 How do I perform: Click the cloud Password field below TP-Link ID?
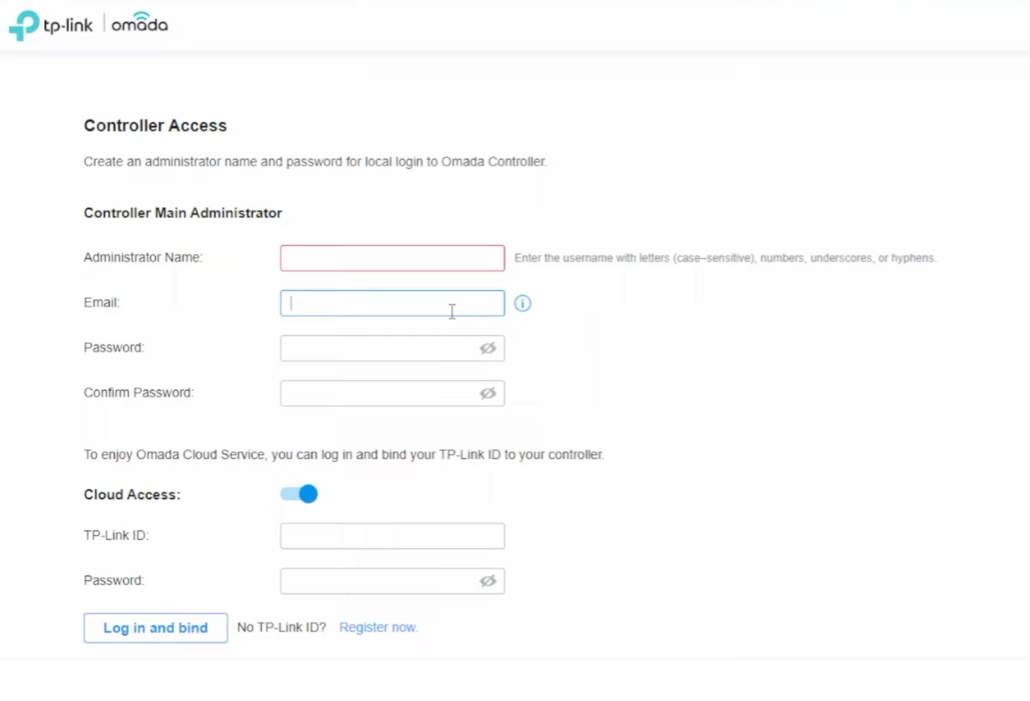click(x=378, y=581)
